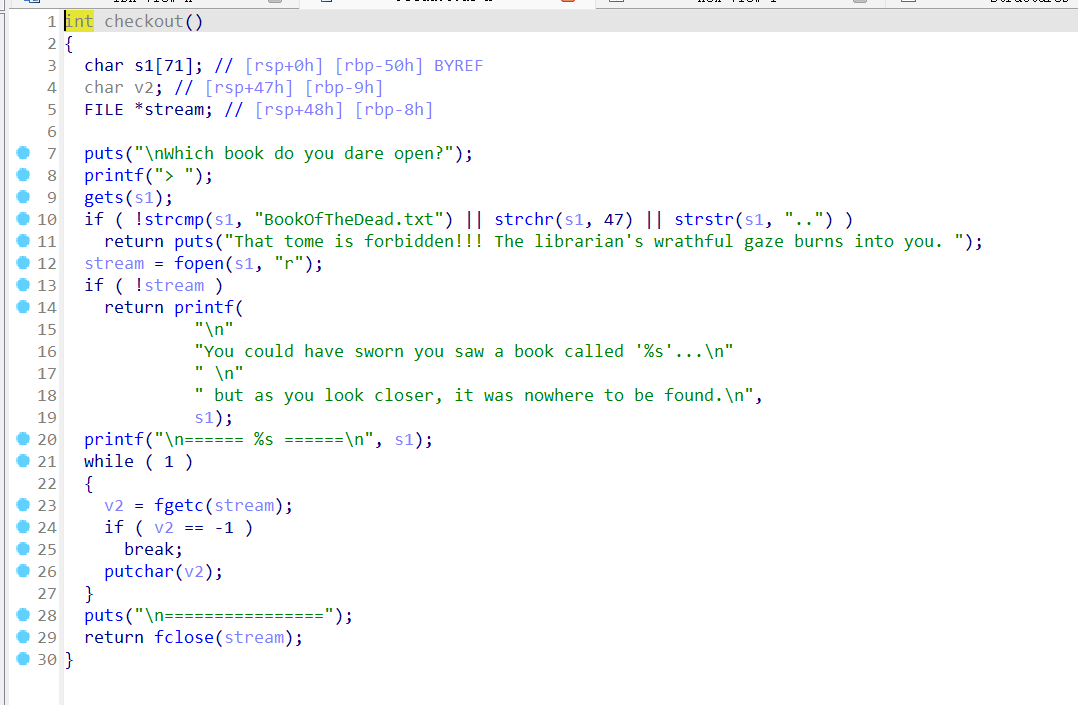Select the "r" mode string in fopen
The width and height of the screenshot is (1078, 705).
[x=289, y=264]
